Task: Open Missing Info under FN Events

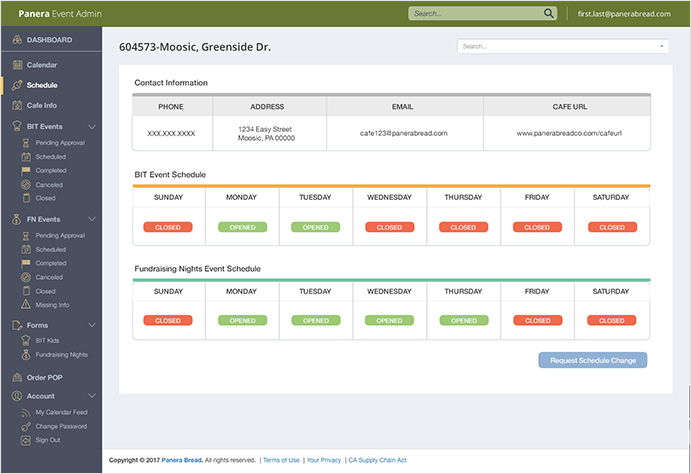Action: [x=52, y=305]
